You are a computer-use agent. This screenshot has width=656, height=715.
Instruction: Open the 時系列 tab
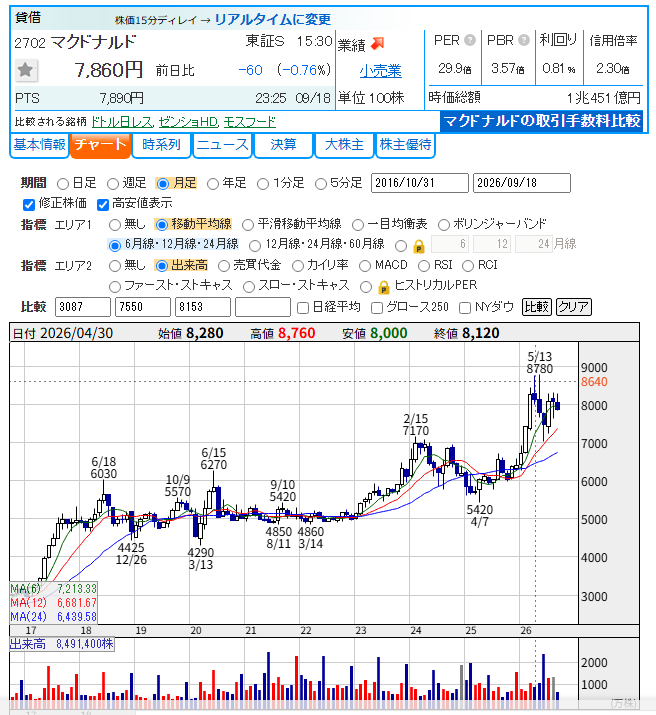(x=161, y=145)
